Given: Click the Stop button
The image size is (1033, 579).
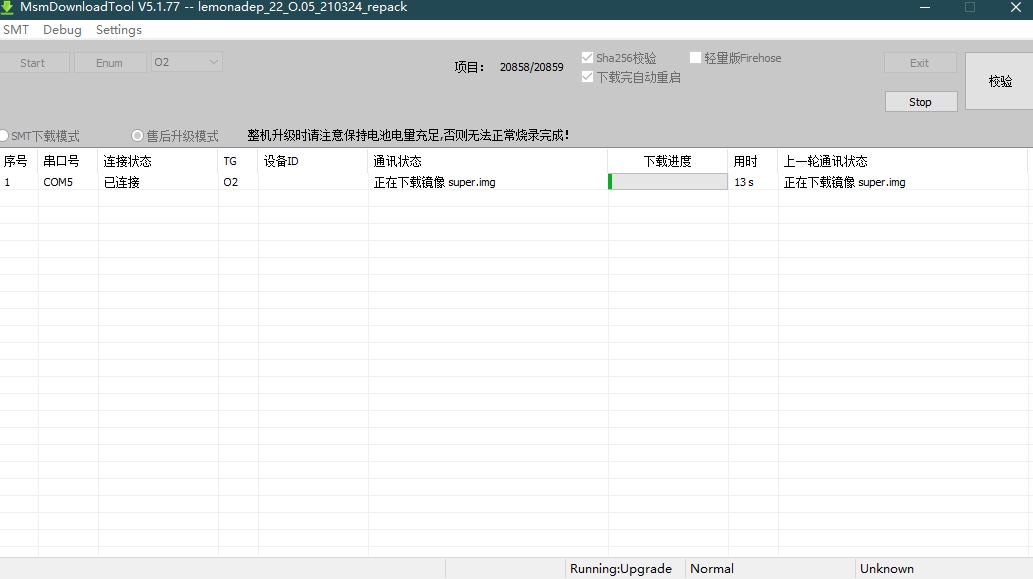Looking at the screenshot, I should (920, 101).
